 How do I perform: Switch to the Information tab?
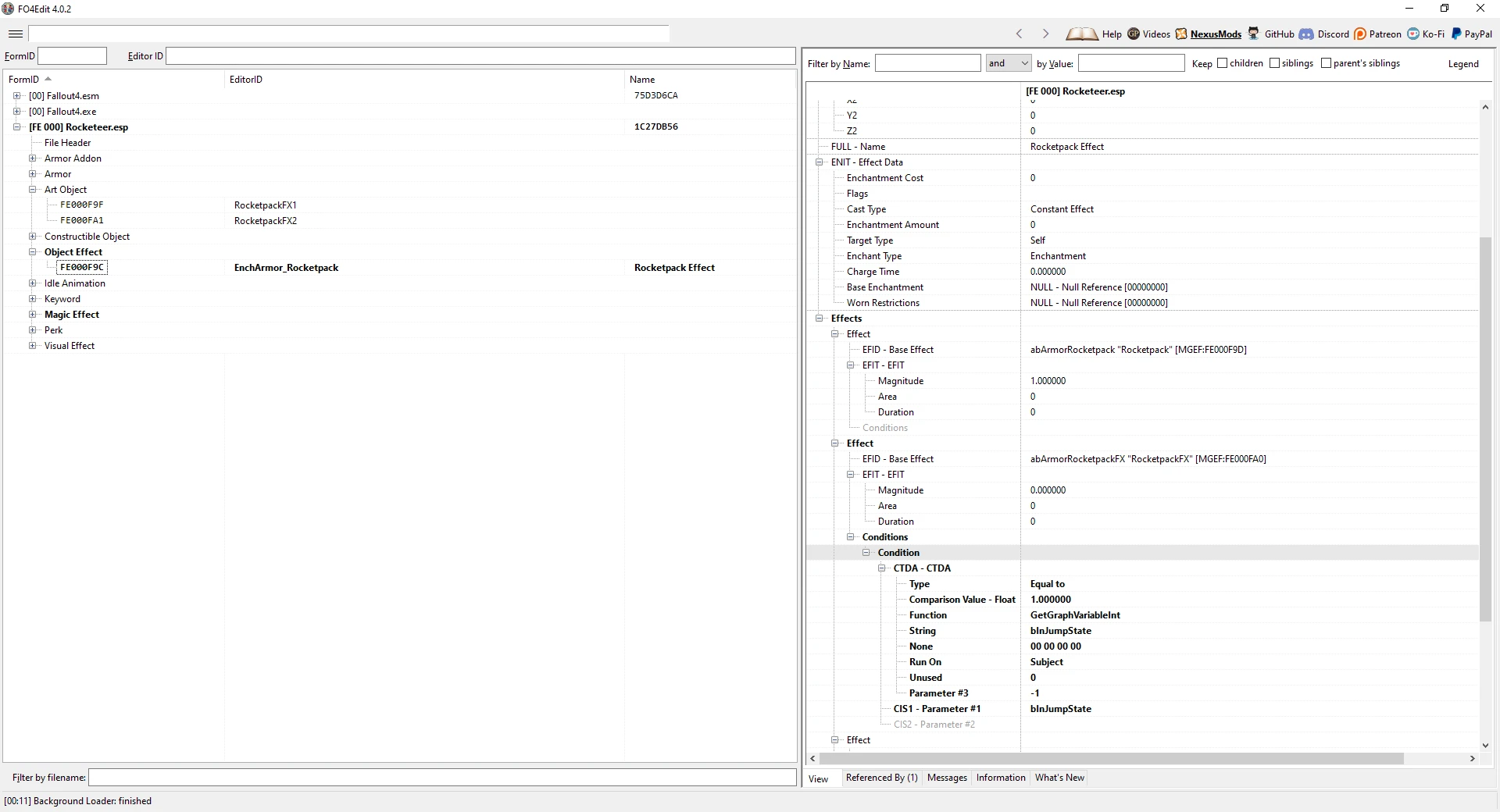point(1001,778)
